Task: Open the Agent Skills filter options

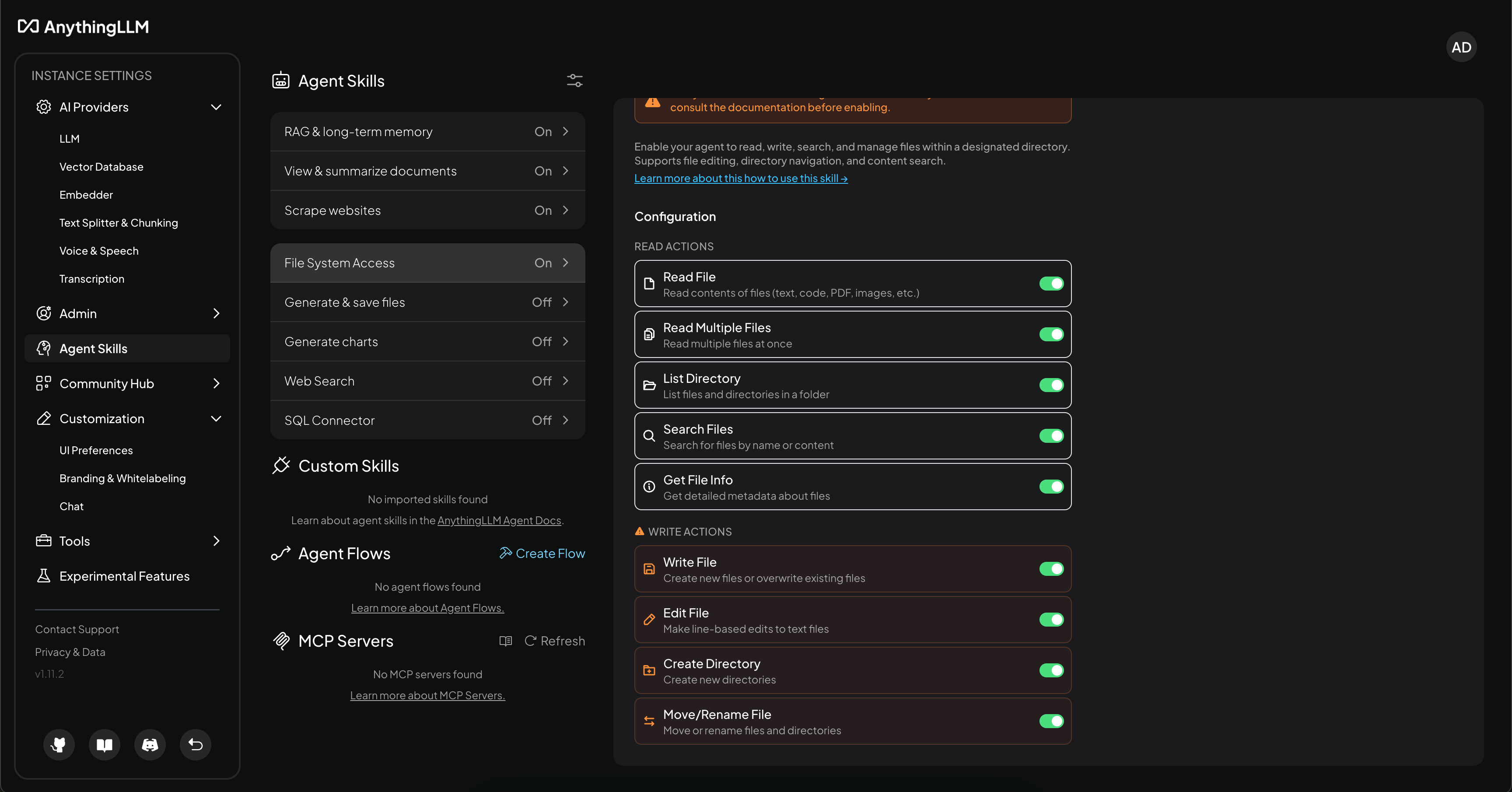Action: coord(574,81)
